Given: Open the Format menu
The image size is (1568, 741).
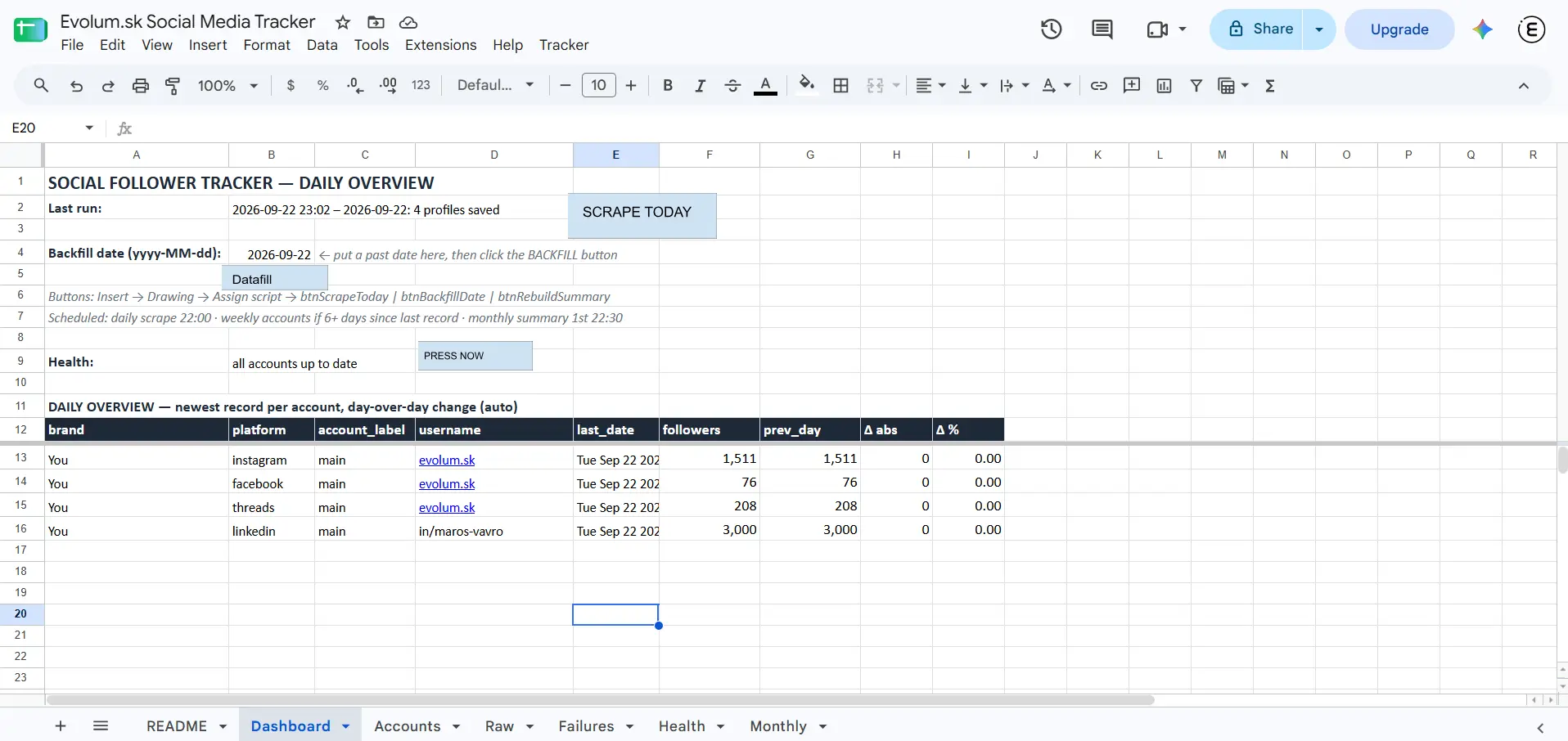Looking at the screenshot, I should click(267, 45).
